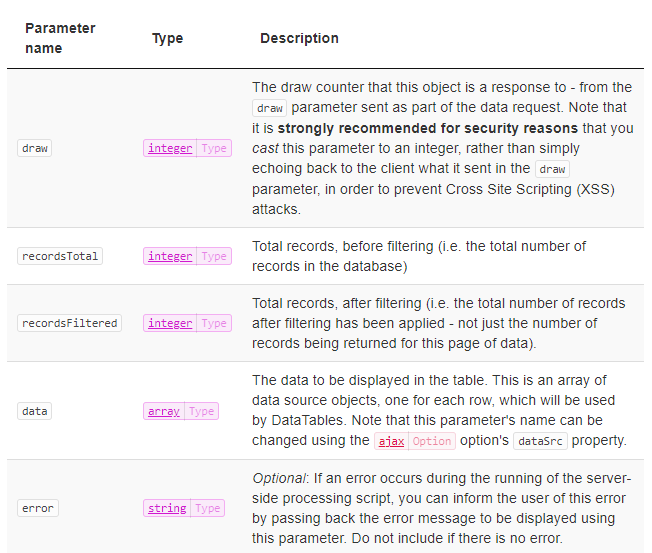
Task: Open the integer link for recordsFiltered
Action: [170, 323]
